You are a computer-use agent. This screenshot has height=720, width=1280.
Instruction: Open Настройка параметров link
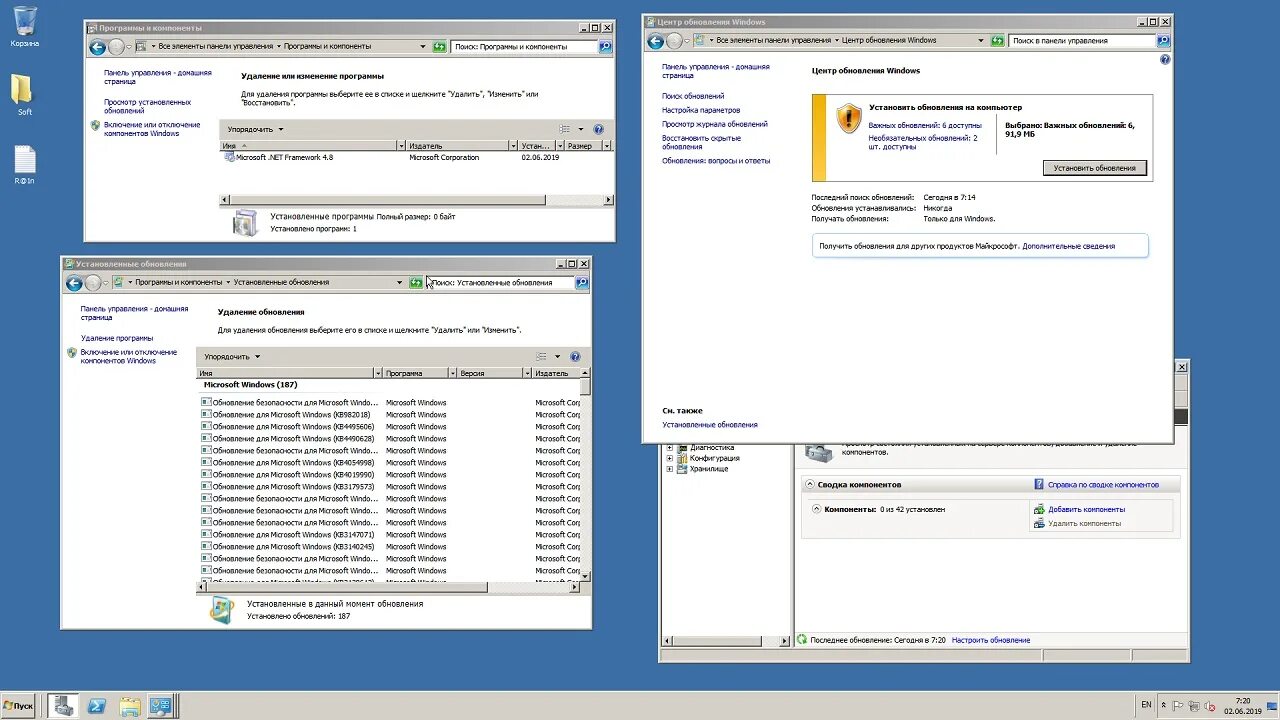coord(701,110)
